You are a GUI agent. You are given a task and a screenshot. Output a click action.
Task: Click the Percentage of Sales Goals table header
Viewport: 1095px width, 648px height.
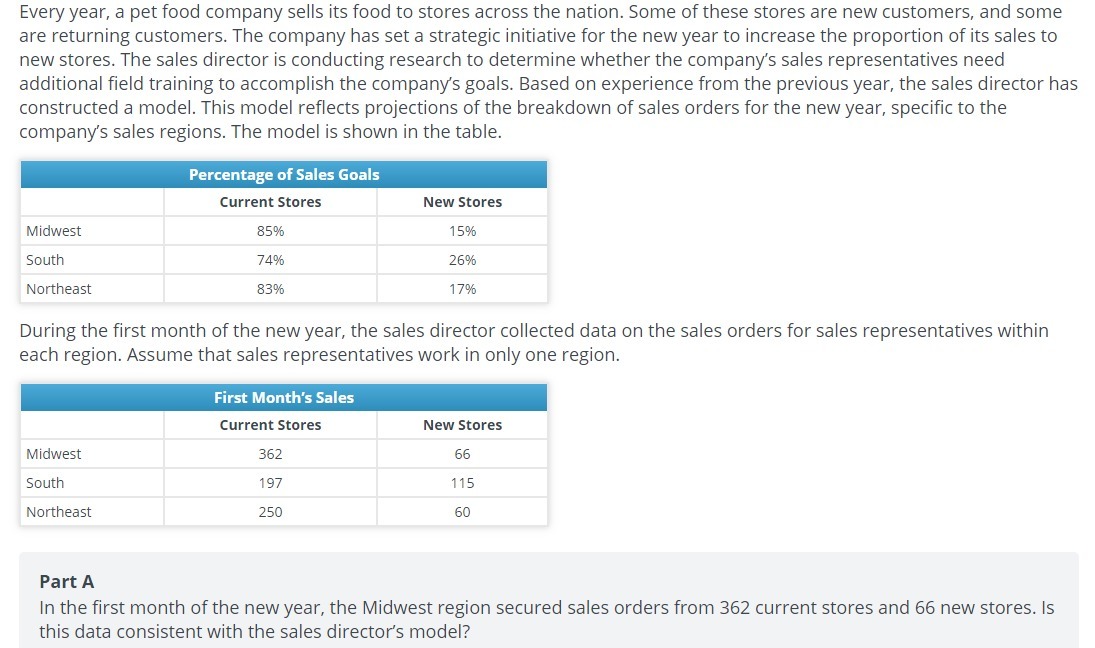(x=284, y=174)
